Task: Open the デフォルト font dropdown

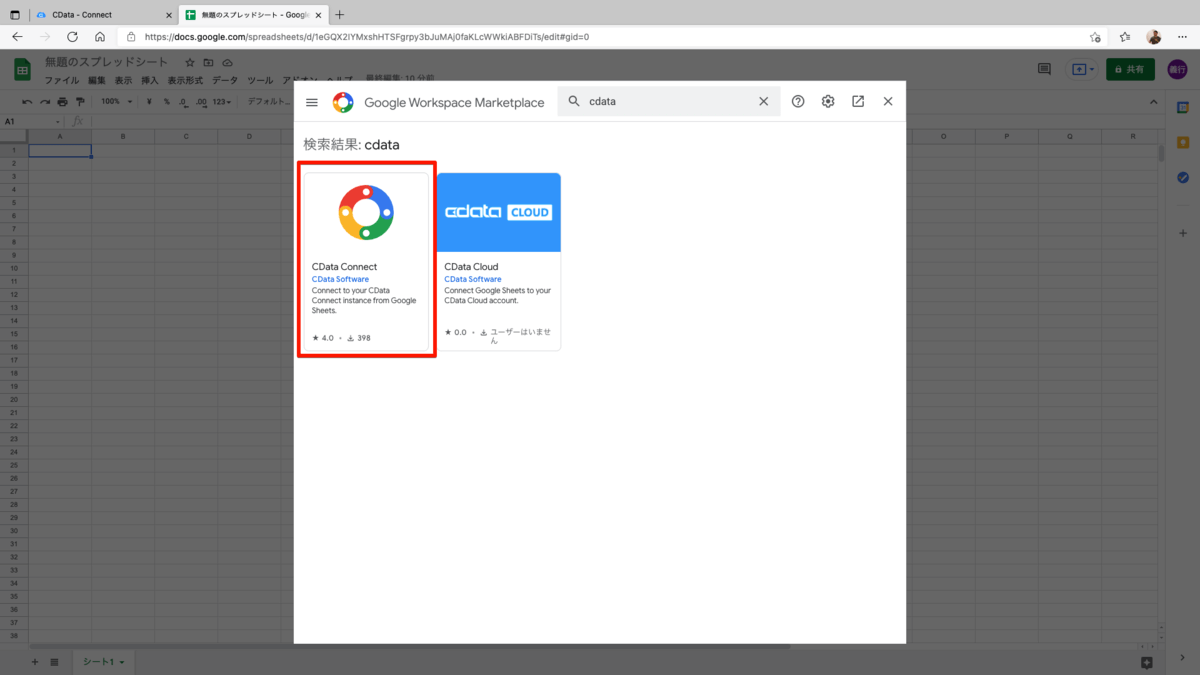Action: pyautogui.click(x=268, y=101)
